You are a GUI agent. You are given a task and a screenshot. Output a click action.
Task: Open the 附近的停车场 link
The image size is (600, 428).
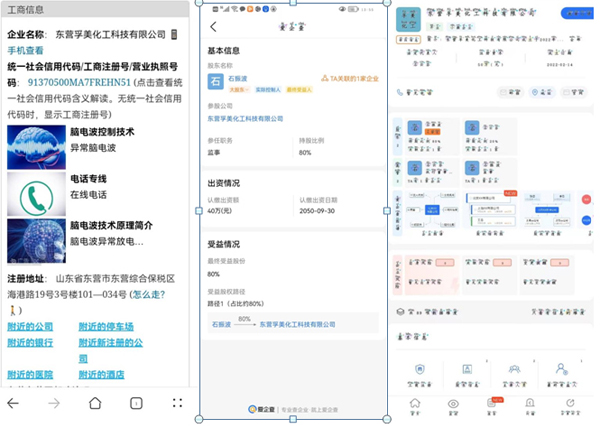pyautogui.click(x=106, y=327)
